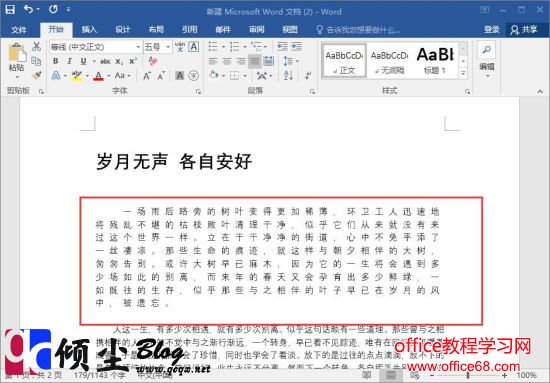Show paragraph marks icon
The width and height of the screenshot is (550, 383).
point(308,75)
